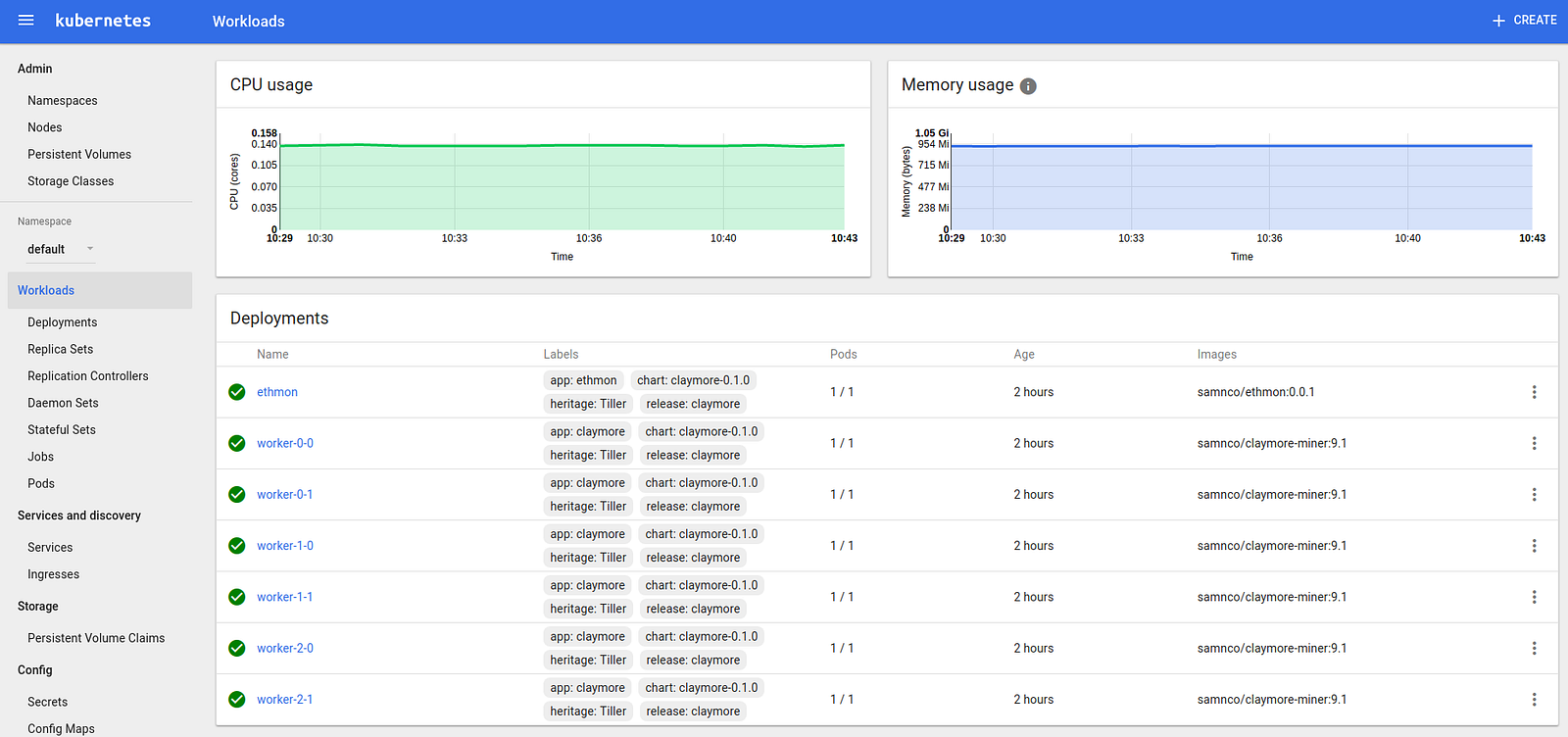
Task: Open the worker-1-0 deployment link
Action: (285, 546)
